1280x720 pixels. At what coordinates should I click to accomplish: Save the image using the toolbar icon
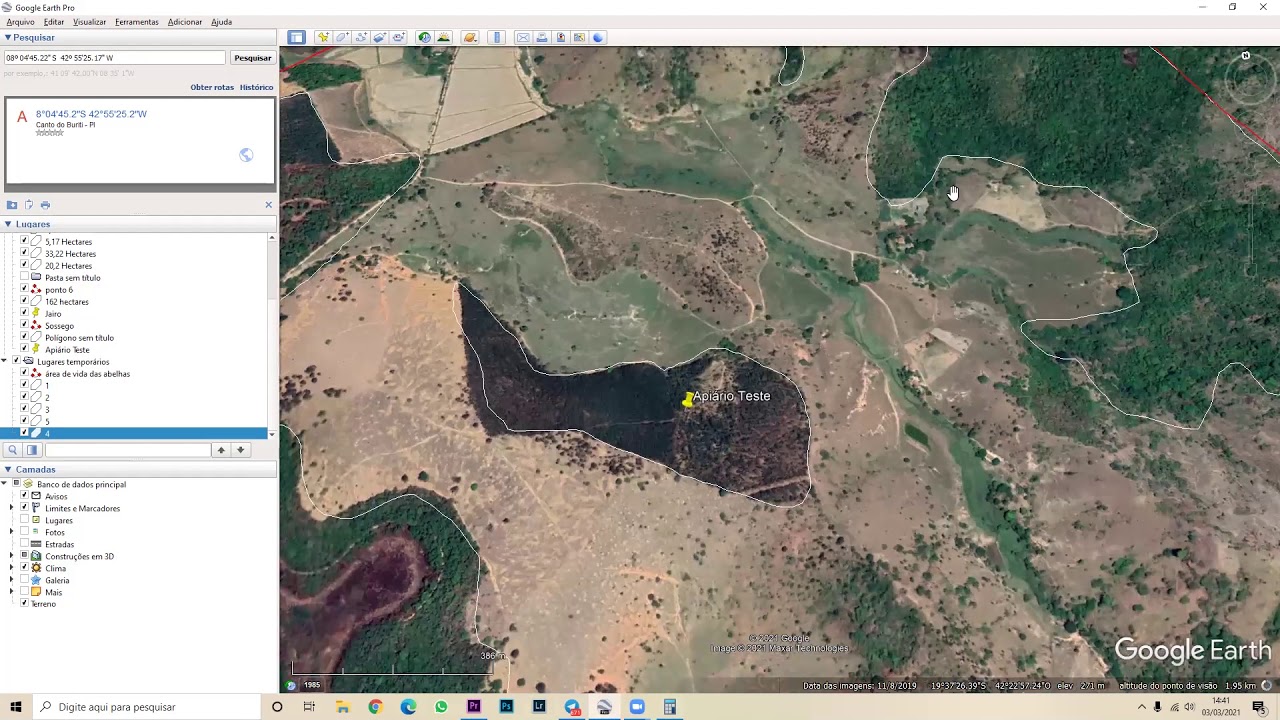[x=560, y=37]
